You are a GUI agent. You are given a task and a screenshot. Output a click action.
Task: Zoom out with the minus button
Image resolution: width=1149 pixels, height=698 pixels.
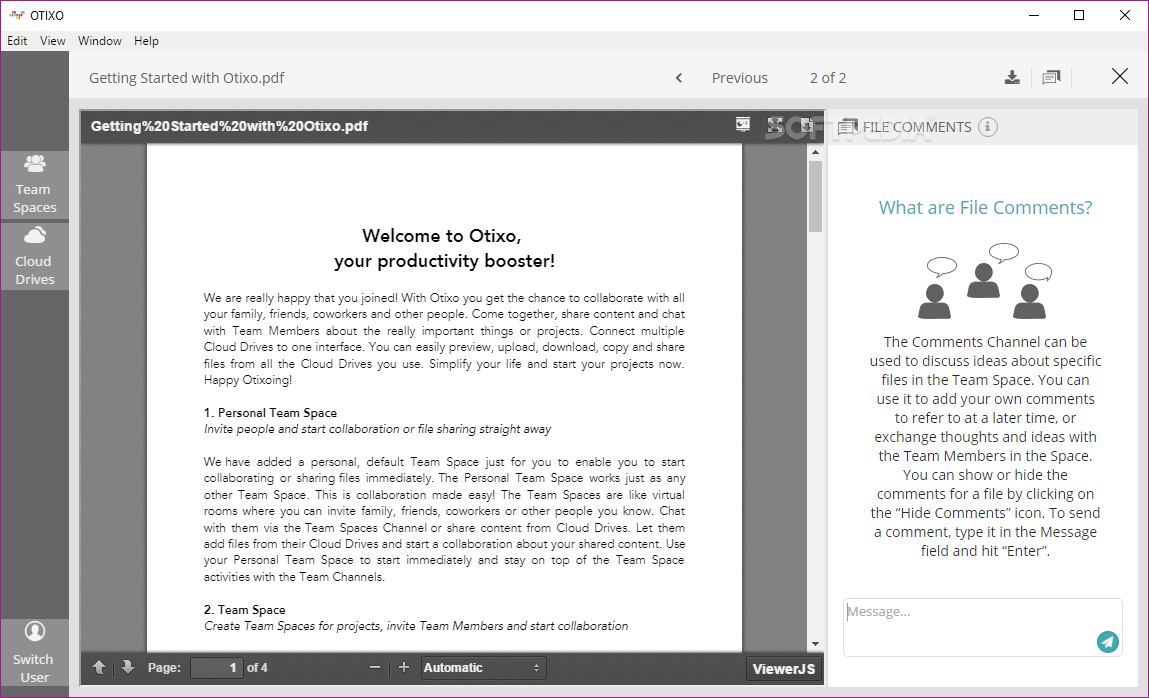[374, 667]
